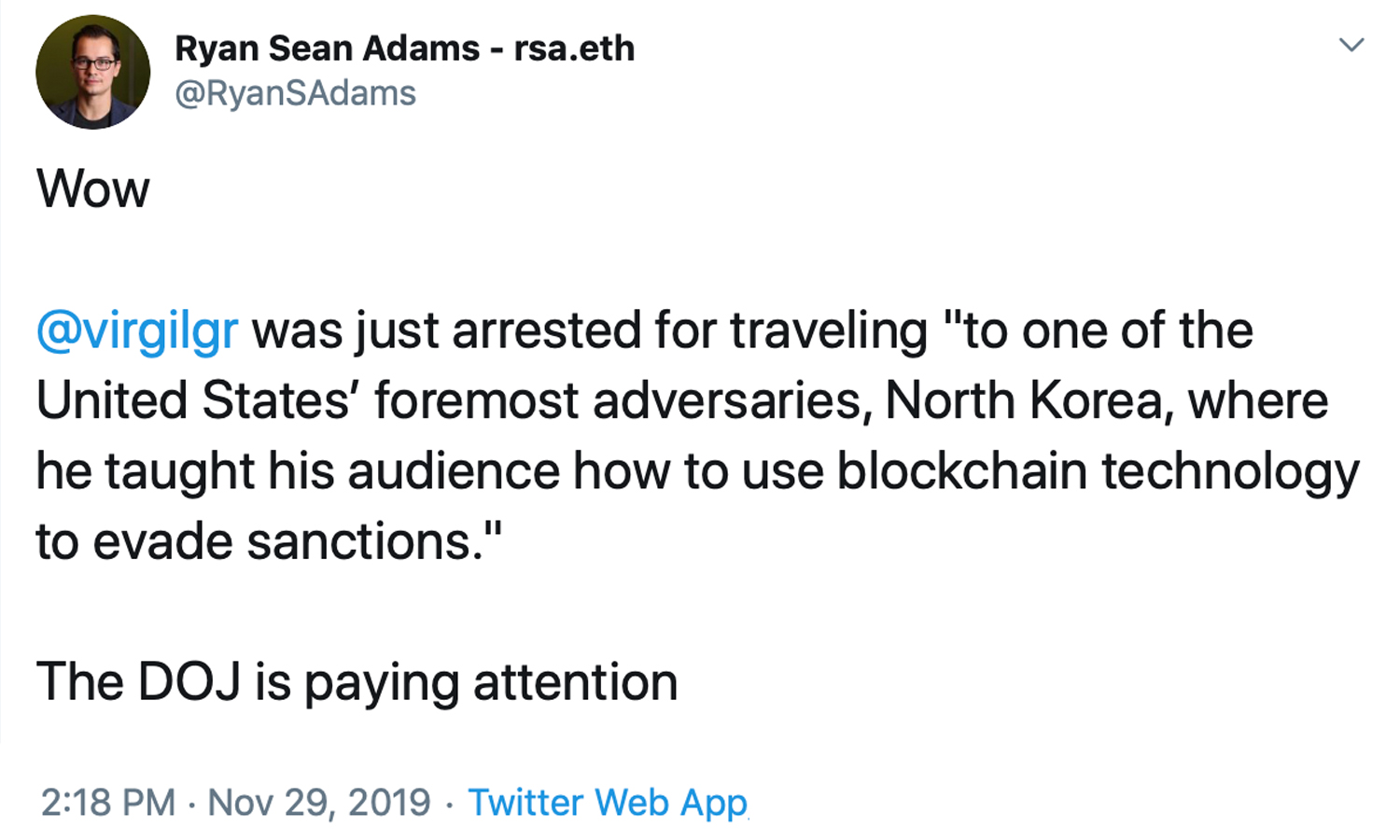Click the Twitter Web App source link

(x=608, y=803)
